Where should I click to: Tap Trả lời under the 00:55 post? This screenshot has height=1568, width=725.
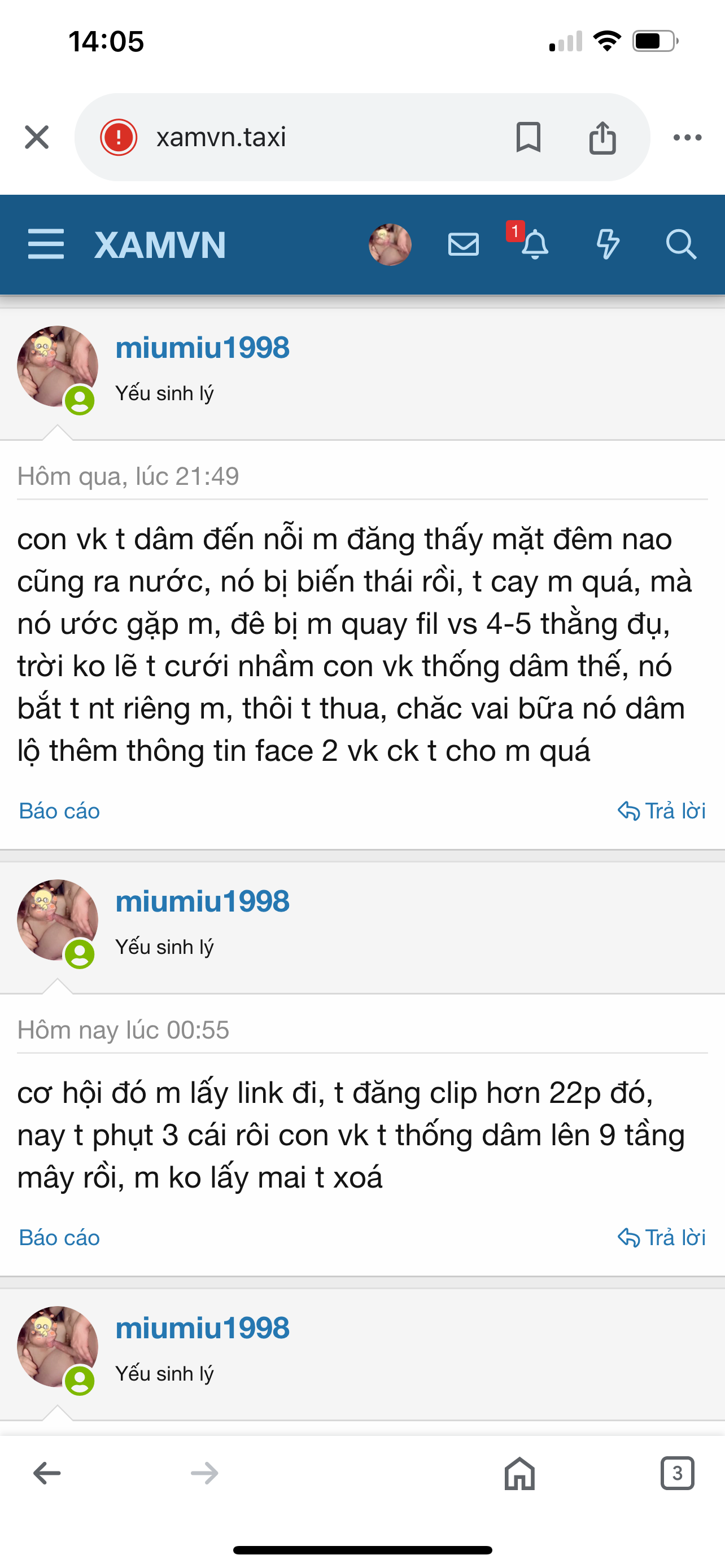[662, 1237]
